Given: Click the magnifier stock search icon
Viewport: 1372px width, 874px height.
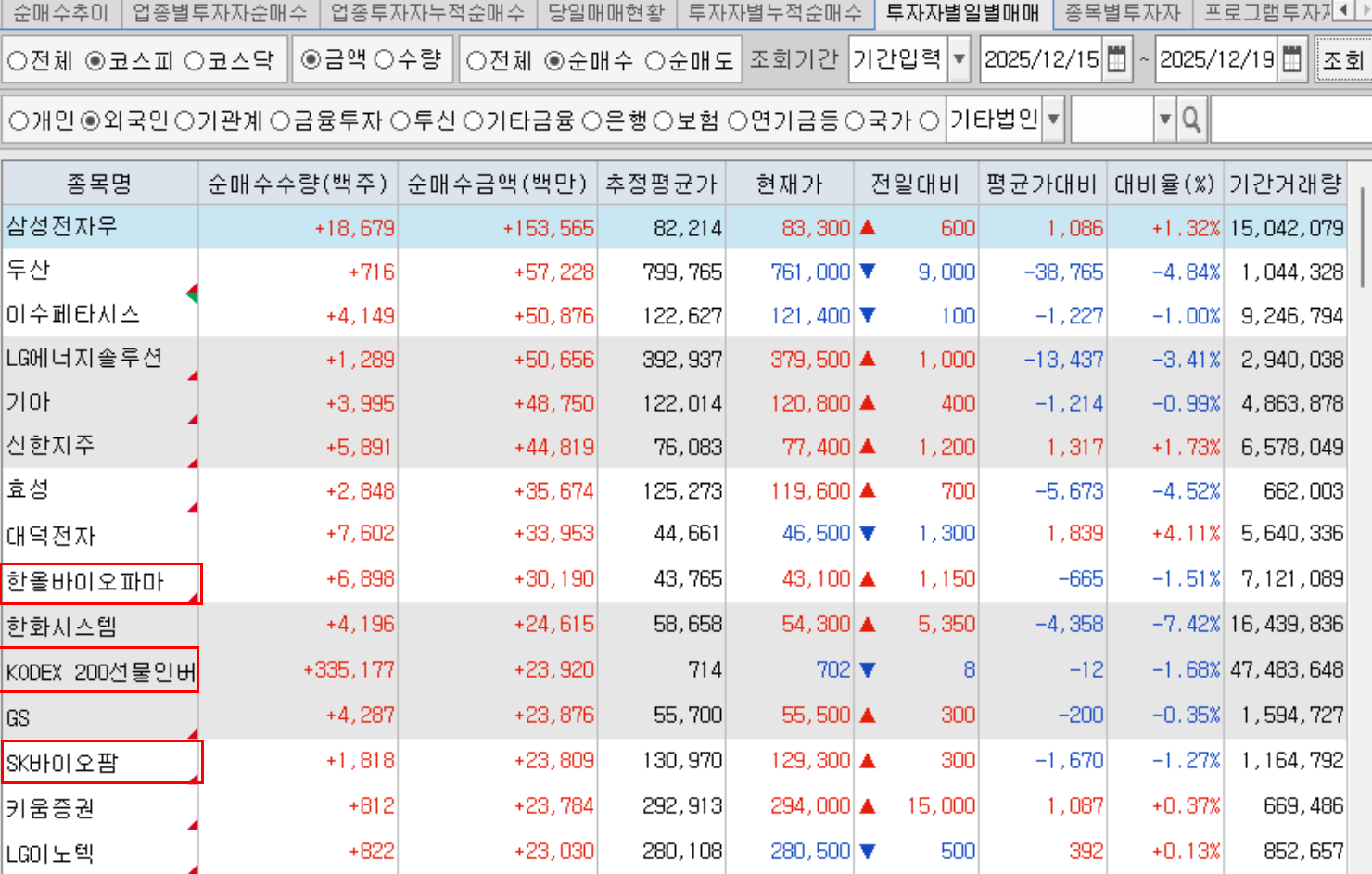Looking at the screenshot, I should coord(1192,120).
